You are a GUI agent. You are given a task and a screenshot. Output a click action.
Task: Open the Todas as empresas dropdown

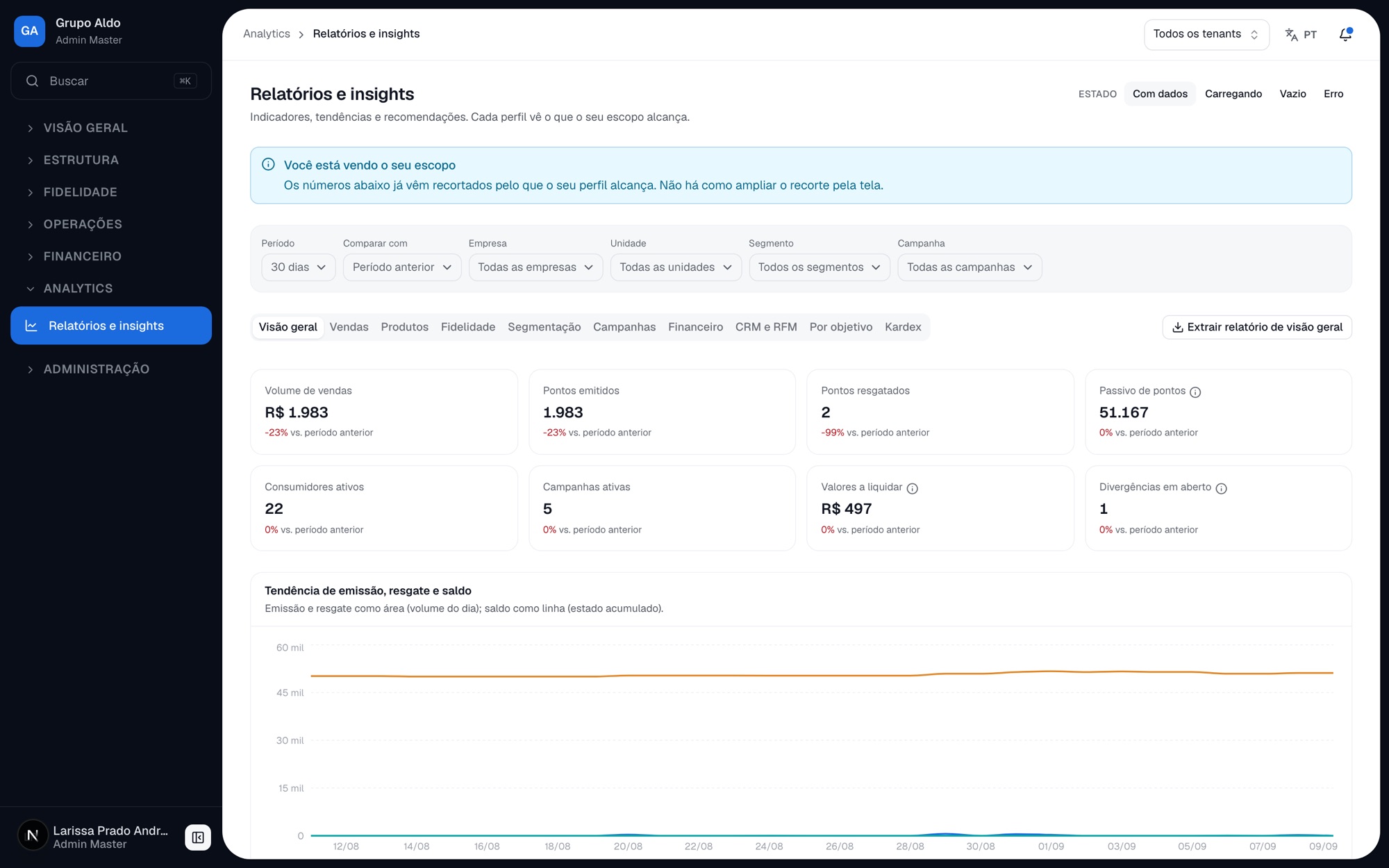pyautogui.click(x=535, y=267)
